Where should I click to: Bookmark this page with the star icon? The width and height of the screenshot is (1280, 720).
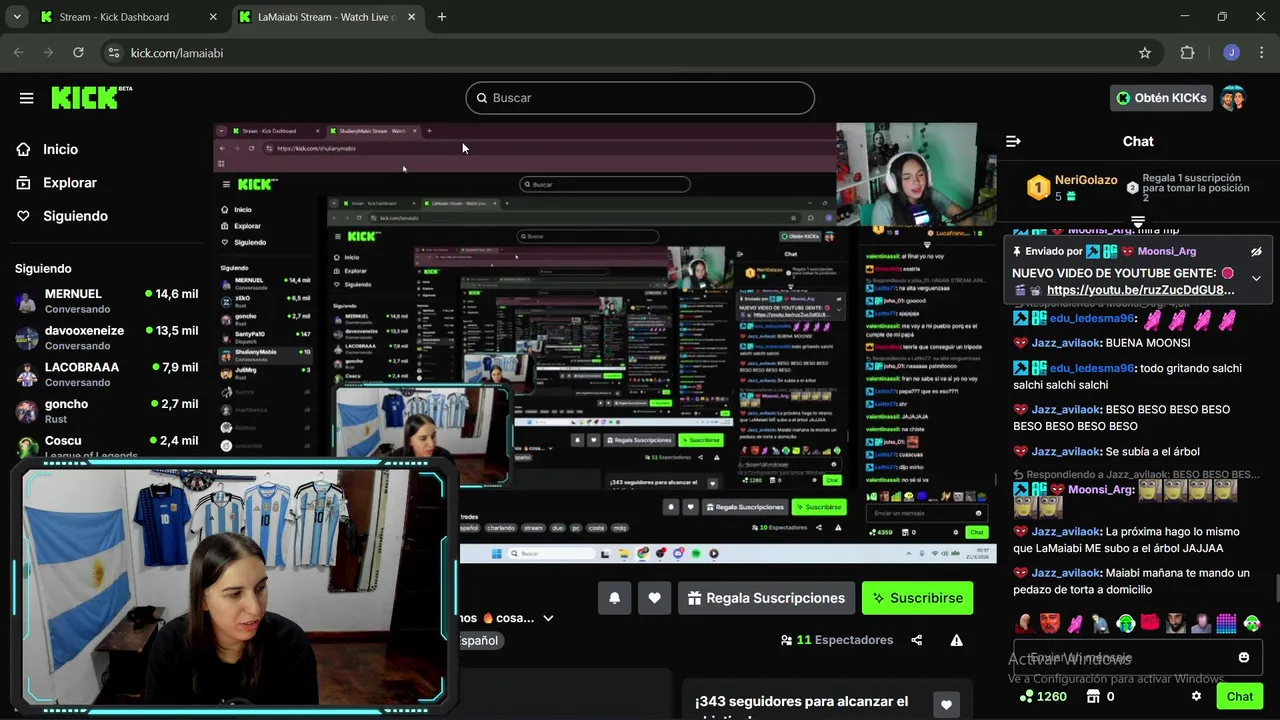coord(1145,53)
